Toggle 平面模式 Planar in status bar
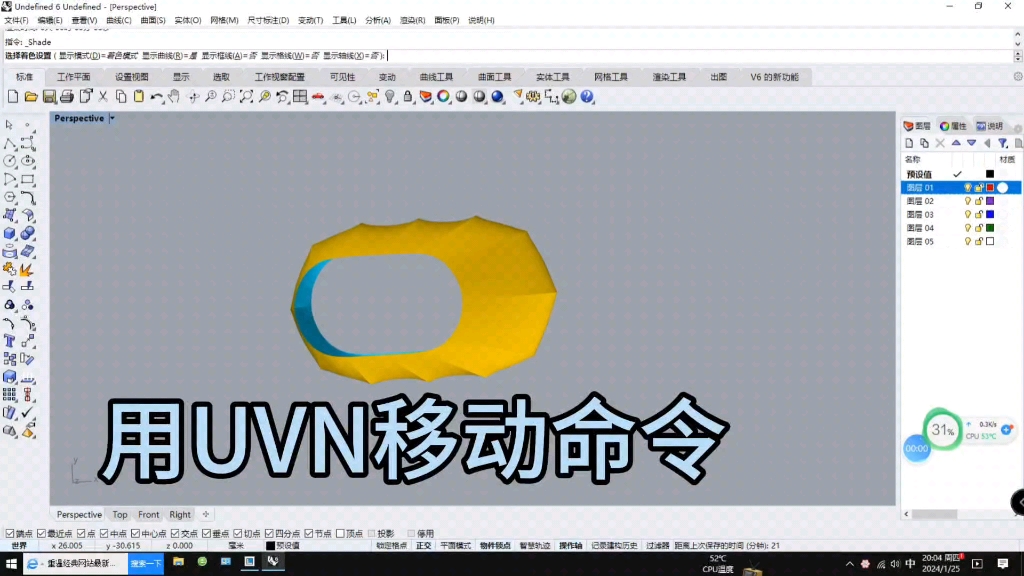This screenshot has height=576, width=1024. [x=455, y=545]
